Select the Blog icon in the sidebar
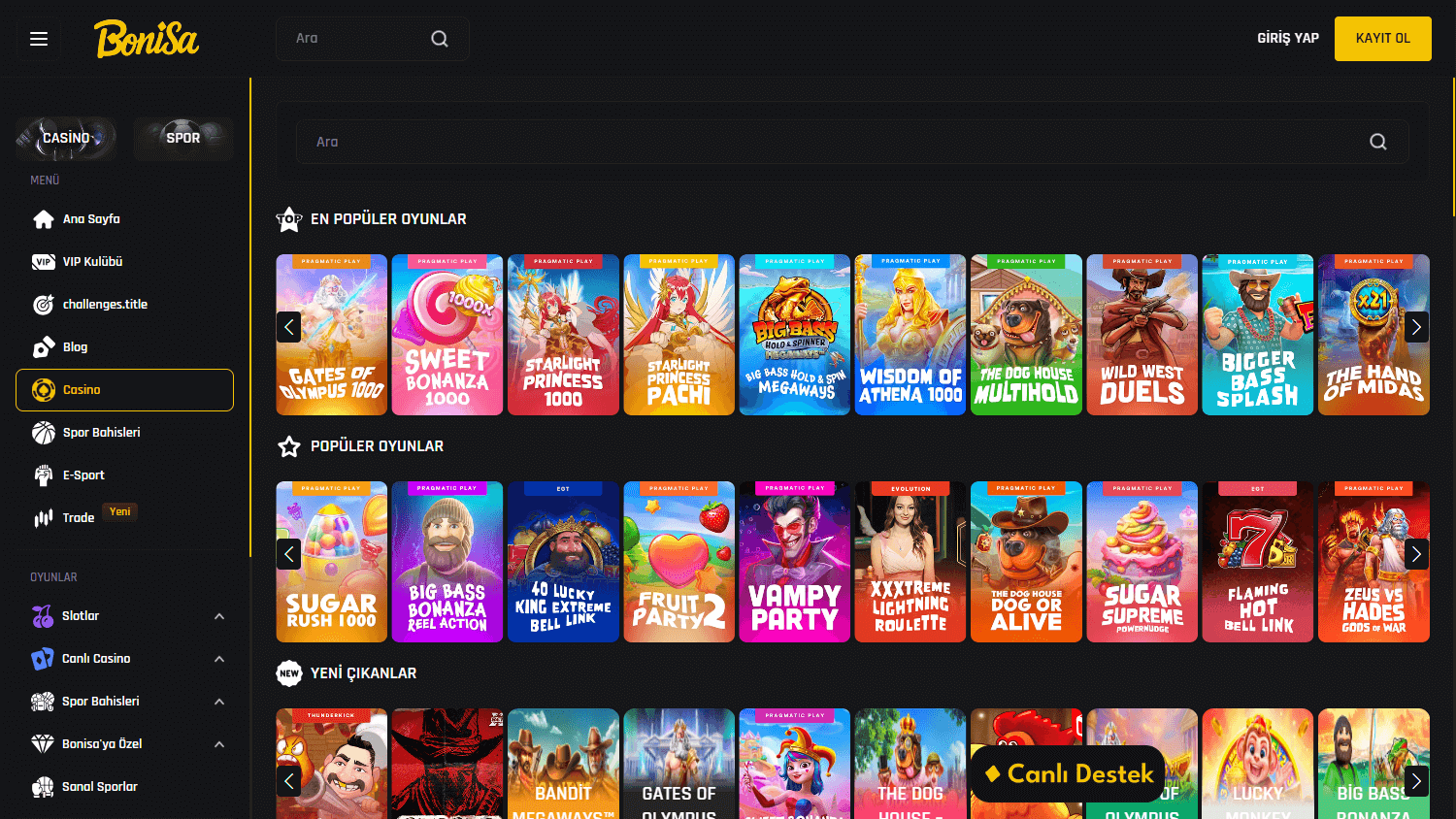 pyautogui.click(x=44, y=346)
